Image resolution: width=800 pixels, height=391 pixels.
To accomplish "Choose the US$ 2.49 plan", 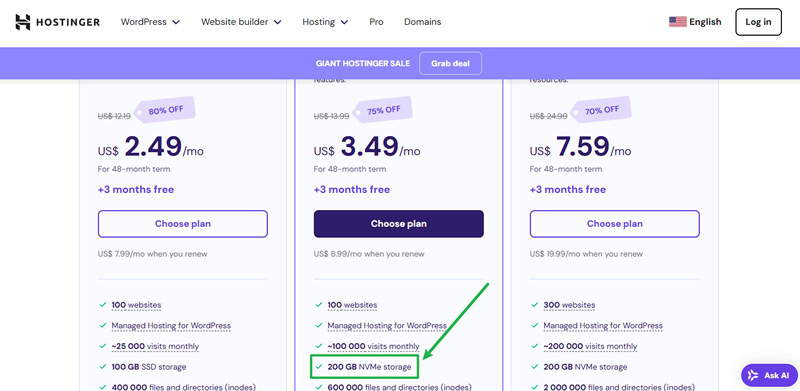I will pyautogui.click(x=183, y=224).
